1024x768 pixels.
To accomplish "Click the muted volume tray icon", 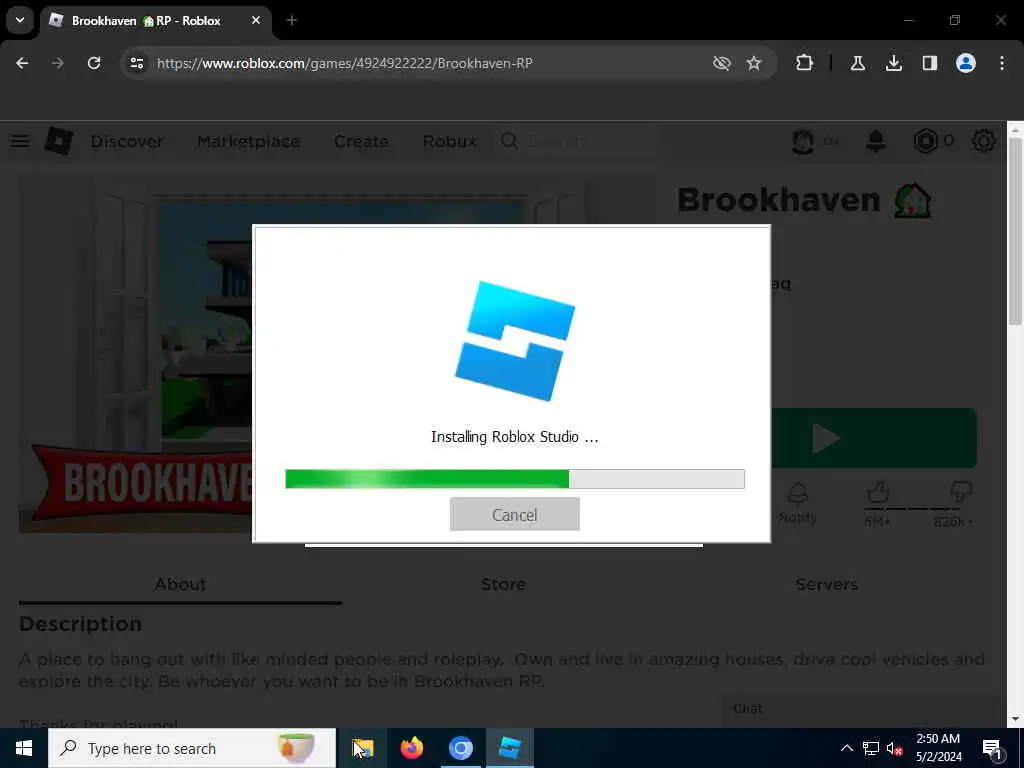I will pyautogui.click(x=894, y=748).
